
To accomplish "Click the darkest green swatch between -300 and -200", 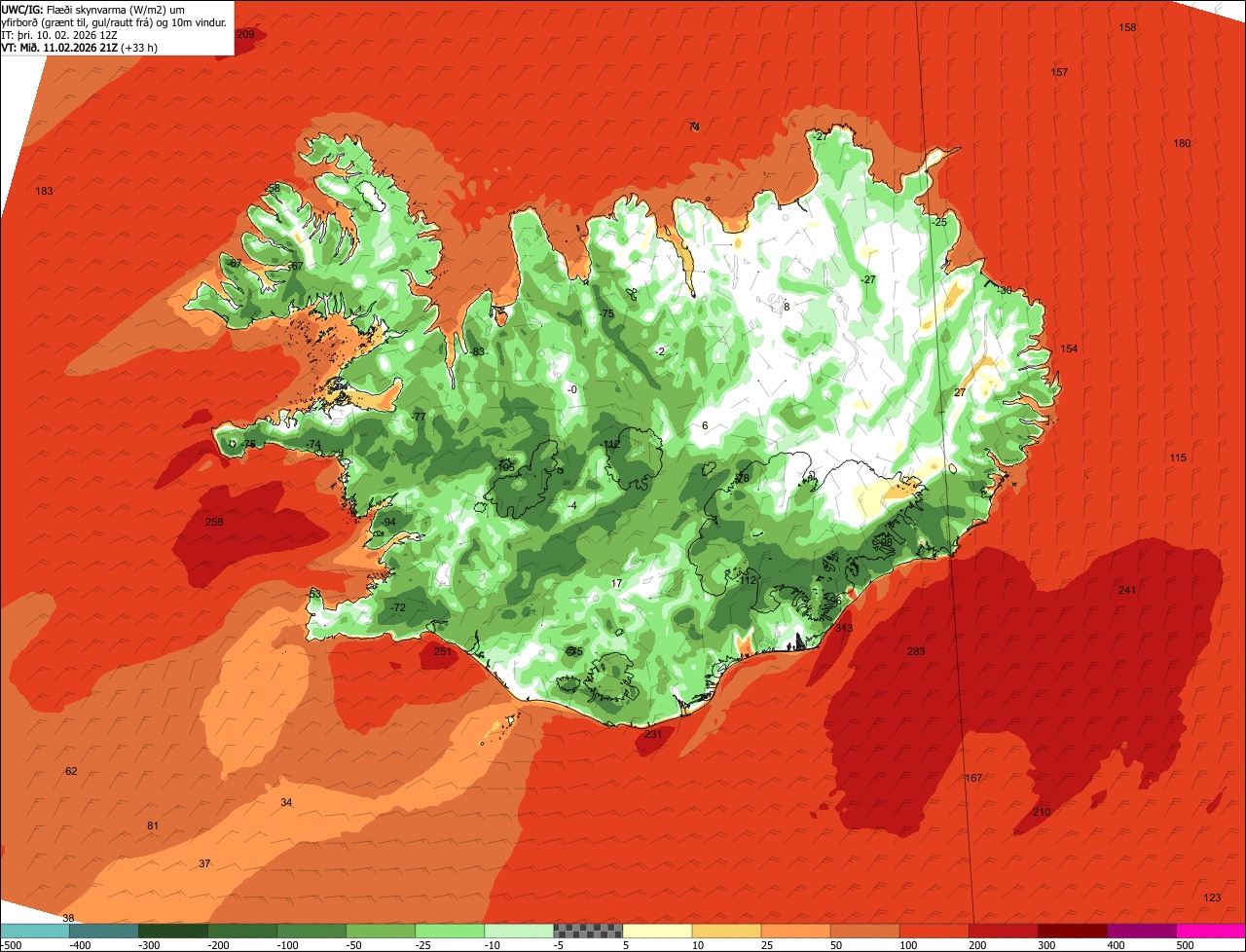I will coord(172,931).
